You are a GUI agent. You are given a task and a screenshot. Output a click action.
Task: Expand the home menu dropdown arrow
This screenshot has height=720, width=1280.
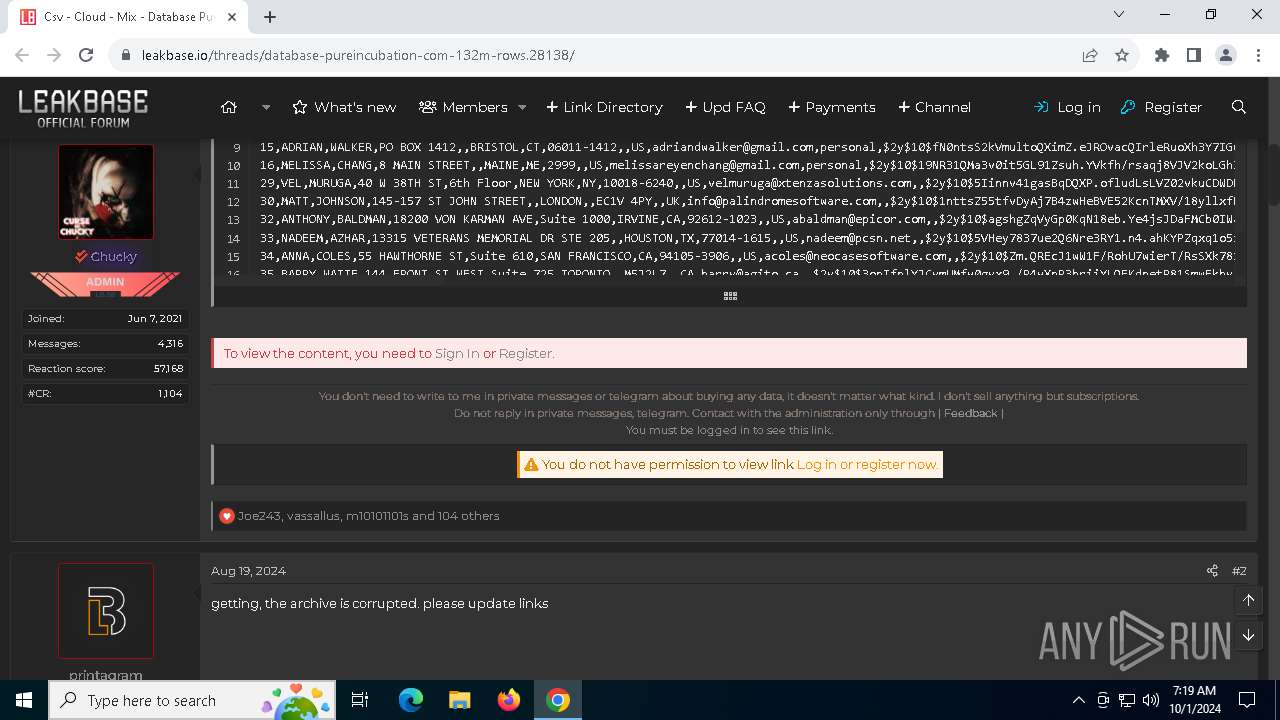click(x=266, y=107)
